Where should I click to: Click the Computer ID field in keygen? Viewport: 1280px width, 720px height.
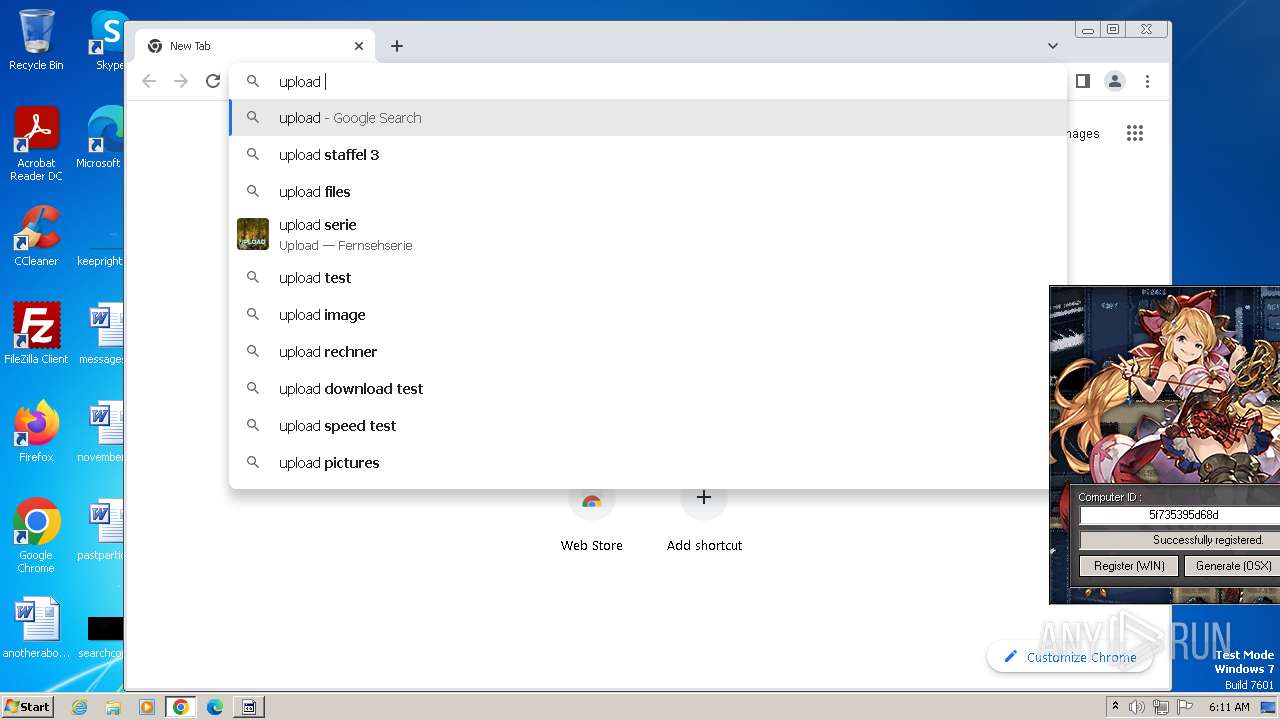(1180, 515)
